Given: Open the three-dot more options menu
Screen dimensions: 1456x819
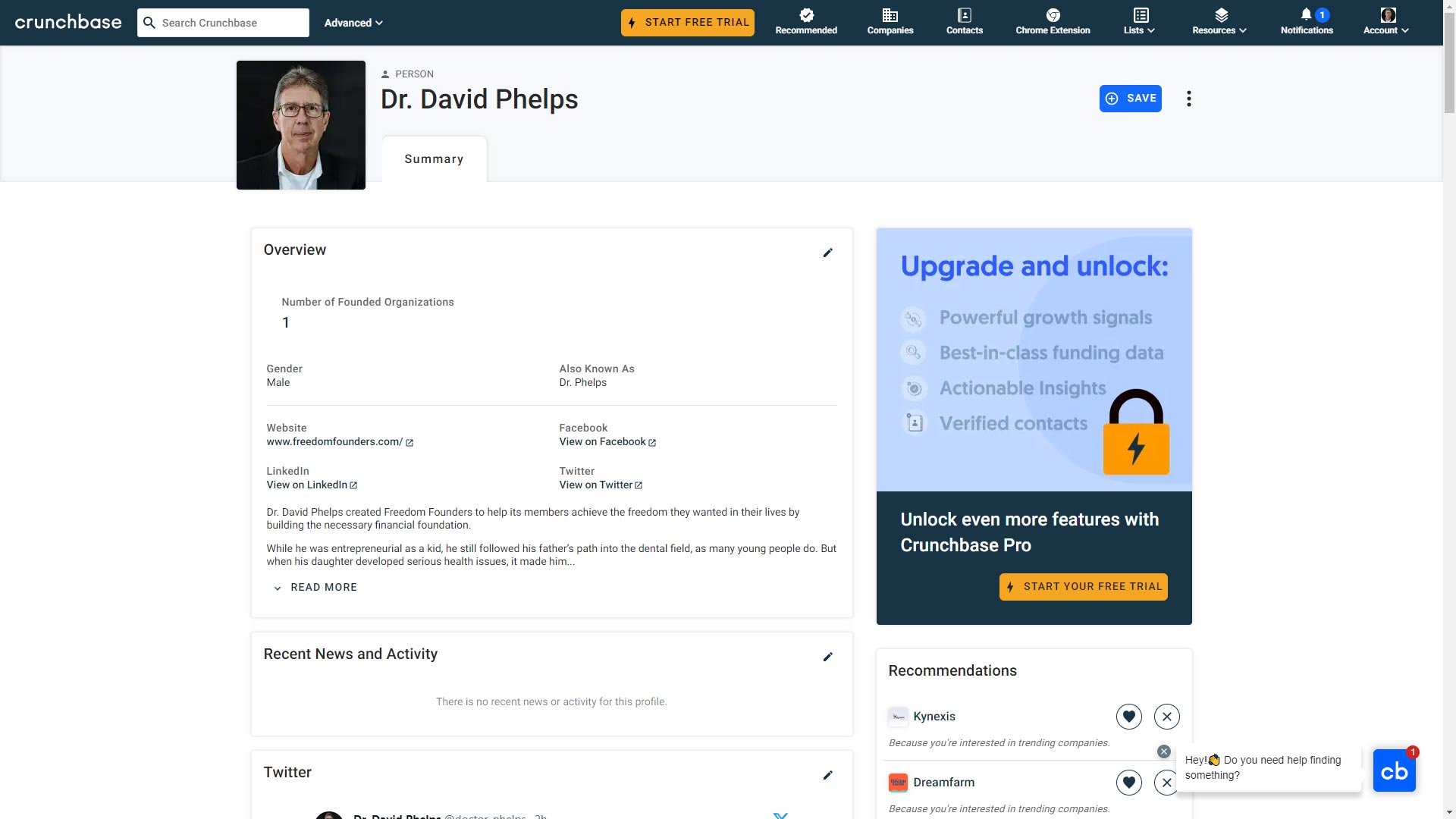Looking at the screenshot, I should [1189, 99].
